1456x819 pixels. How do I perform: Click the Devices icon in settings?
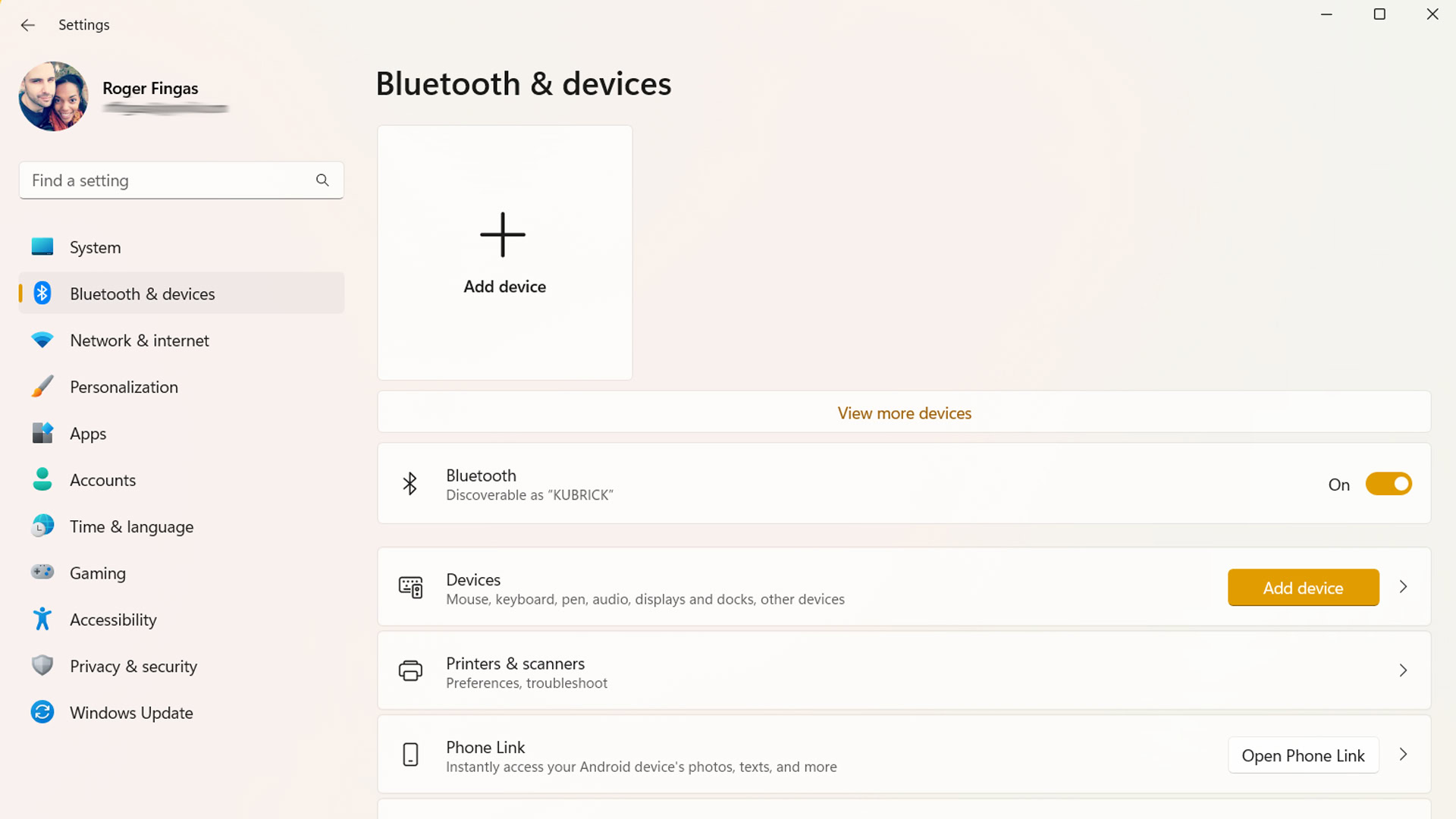[x=410, y=587]
